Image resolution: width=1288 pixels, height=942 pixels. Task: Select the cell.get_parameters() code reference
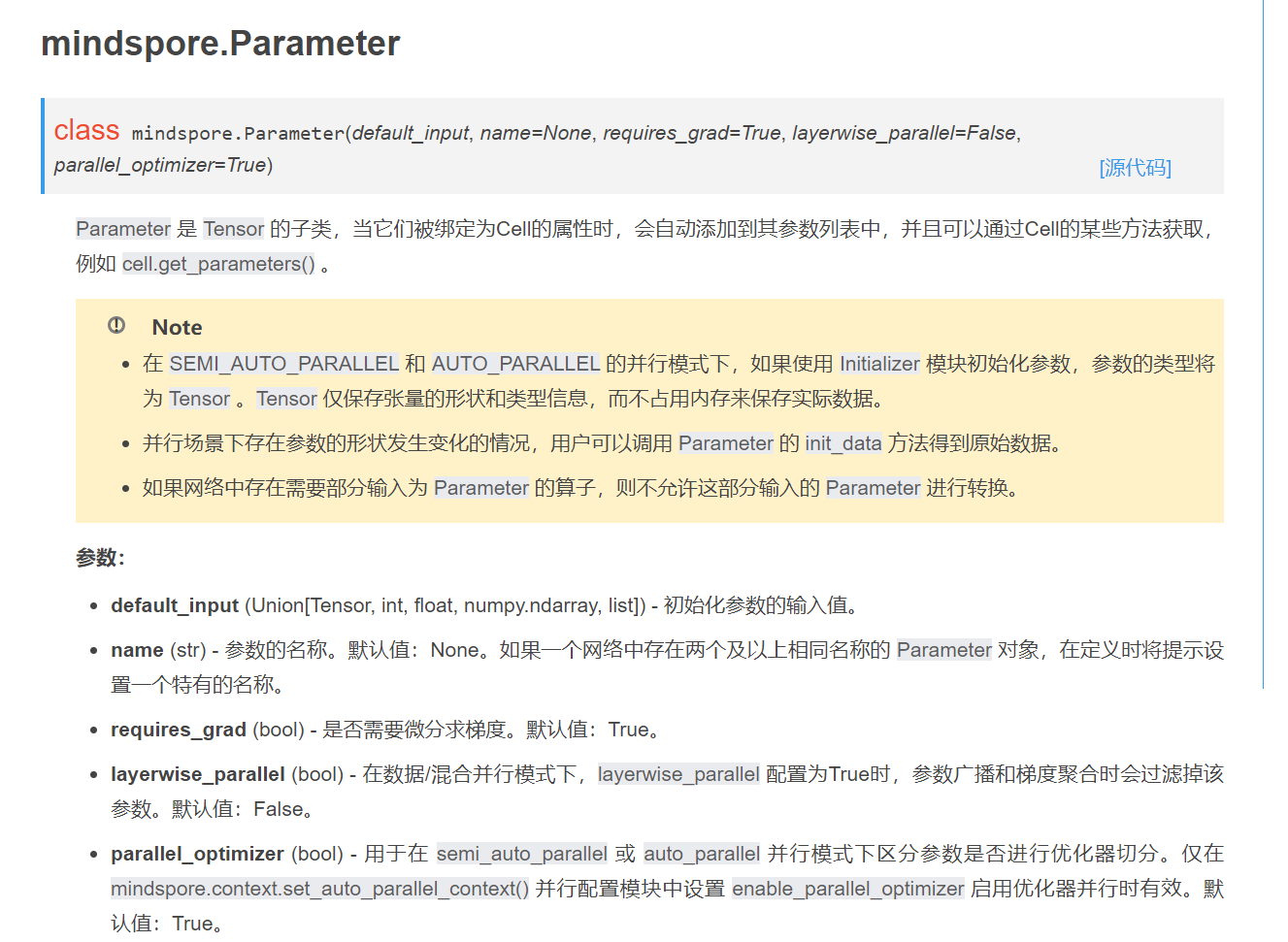click(218, 264)
